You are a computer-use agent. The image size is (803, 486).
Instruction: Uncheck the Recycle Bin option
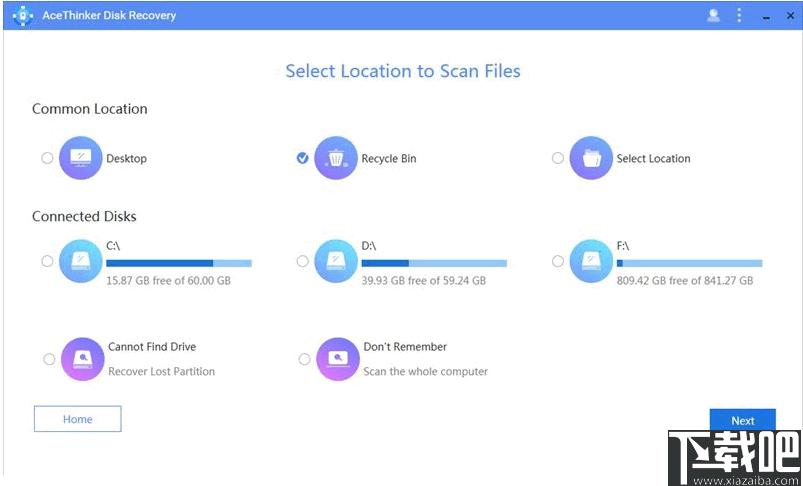302,158
